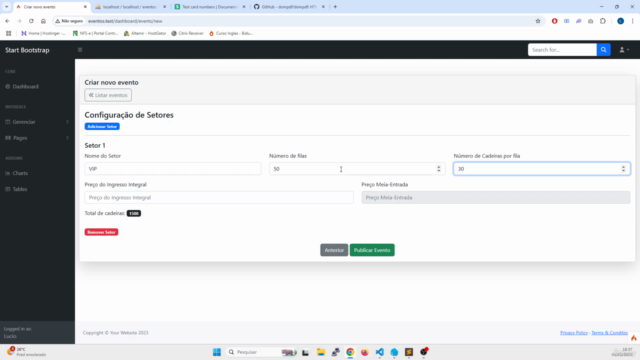
Task: Click the Listar eventos button
Action: (x=108, y=95)
